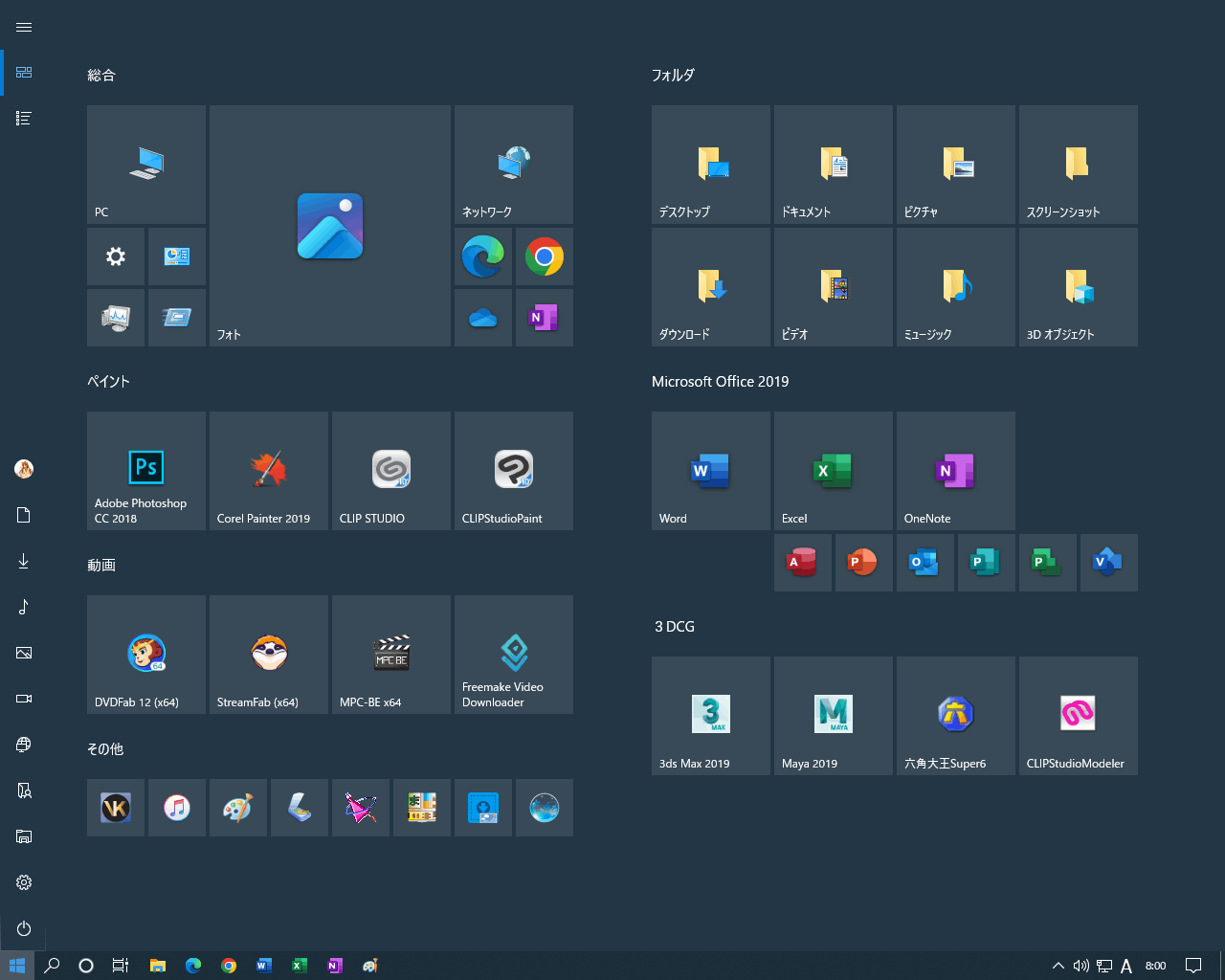Viewport: 1225px width, 980px height.
Task: Open 六角大王Super6 tile
Action: tap(956, 716)
